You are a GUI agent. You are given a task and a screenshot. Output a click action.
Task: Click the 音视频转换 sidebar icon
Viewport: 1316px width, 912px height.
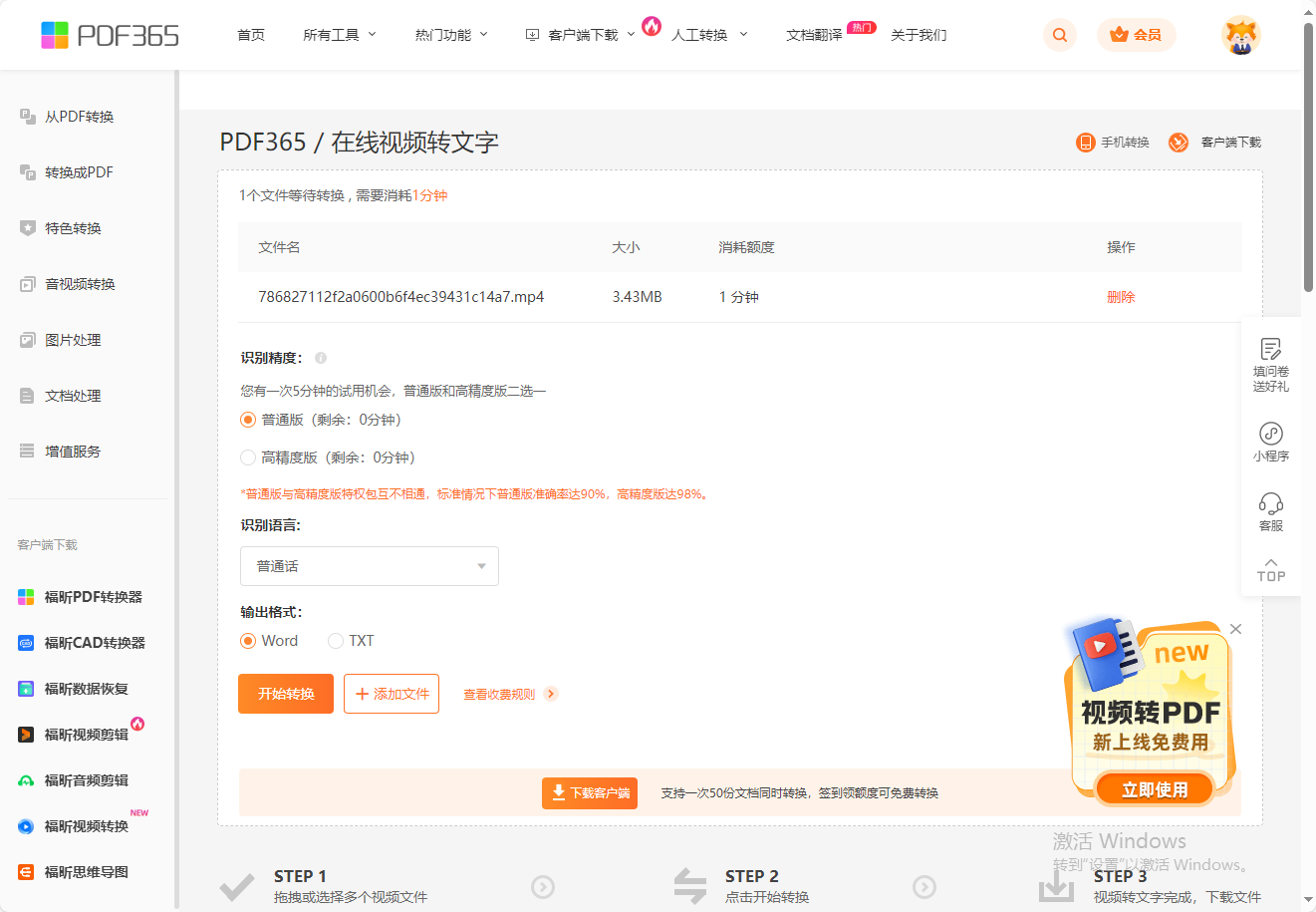point(28,284)
